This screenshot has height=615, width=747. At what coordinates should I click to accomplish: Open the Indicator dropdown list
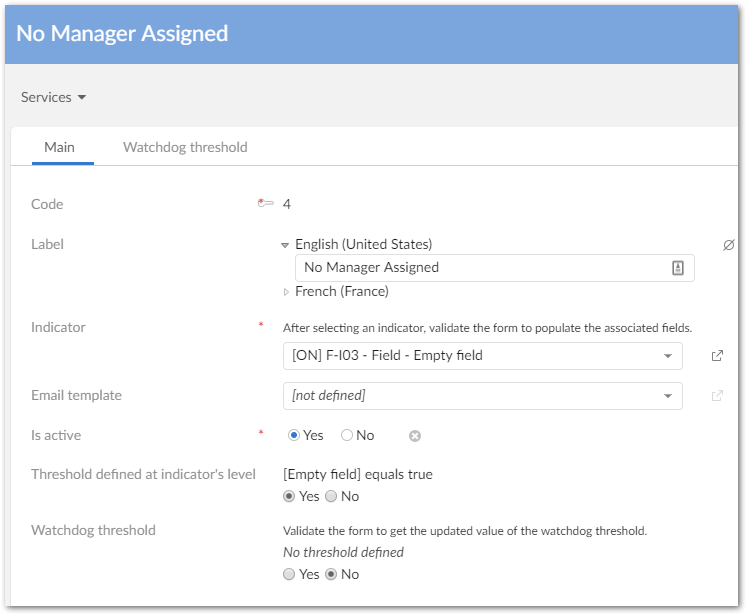click(668, 356)
